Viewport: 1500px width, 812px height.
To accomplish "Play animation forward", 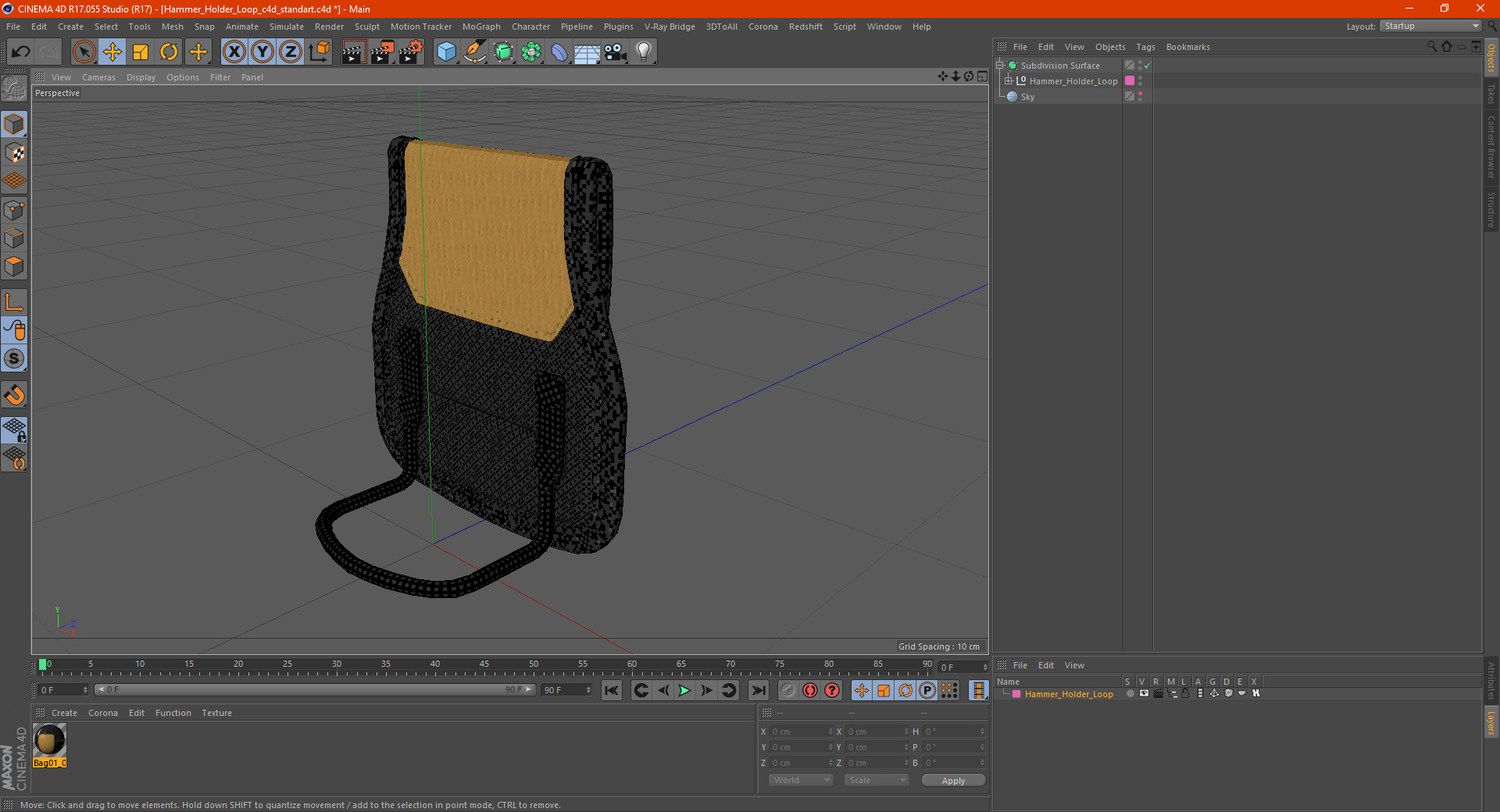I will coord(684,690).
